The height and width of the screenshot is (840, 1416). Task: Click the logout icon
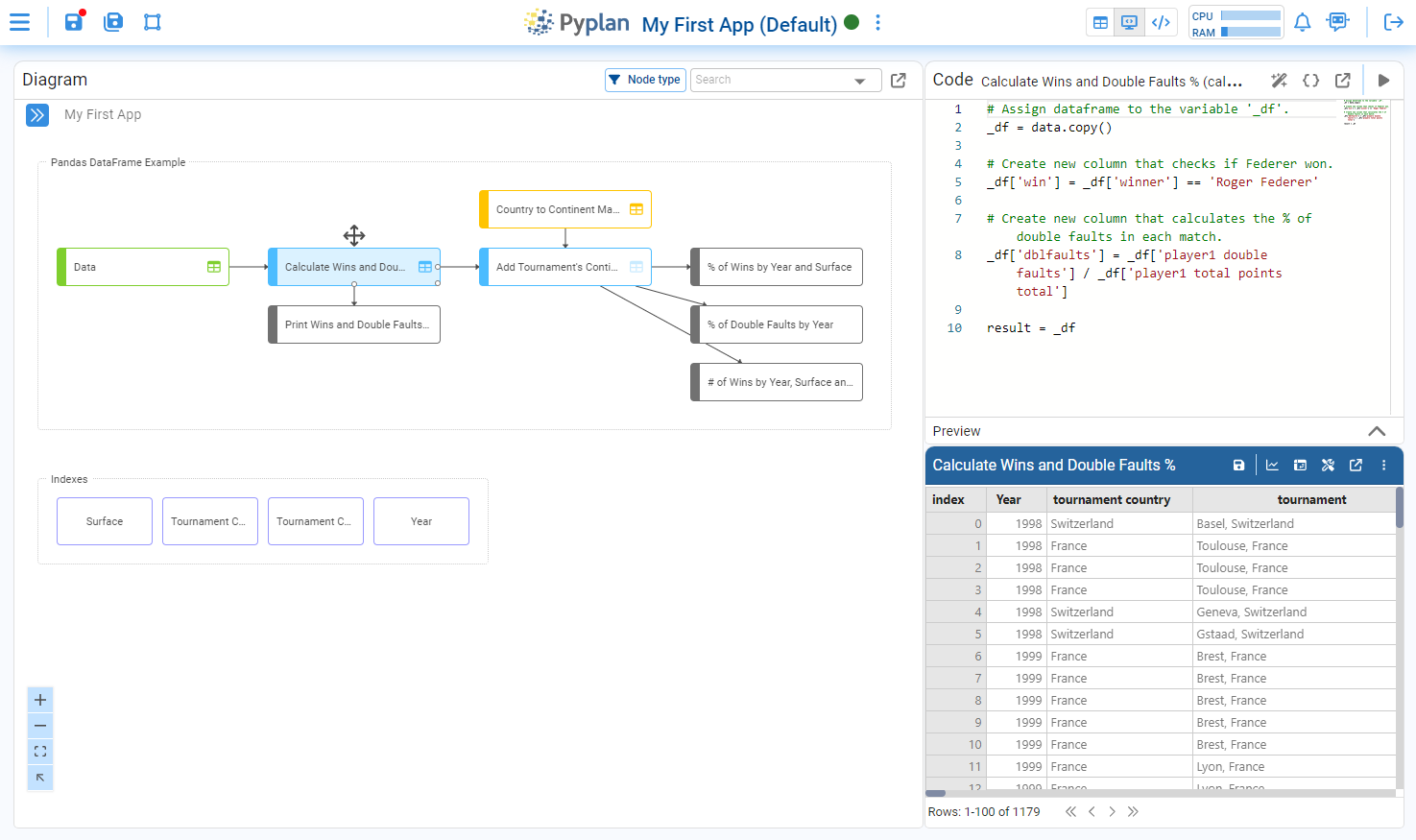coord(1393,22)
